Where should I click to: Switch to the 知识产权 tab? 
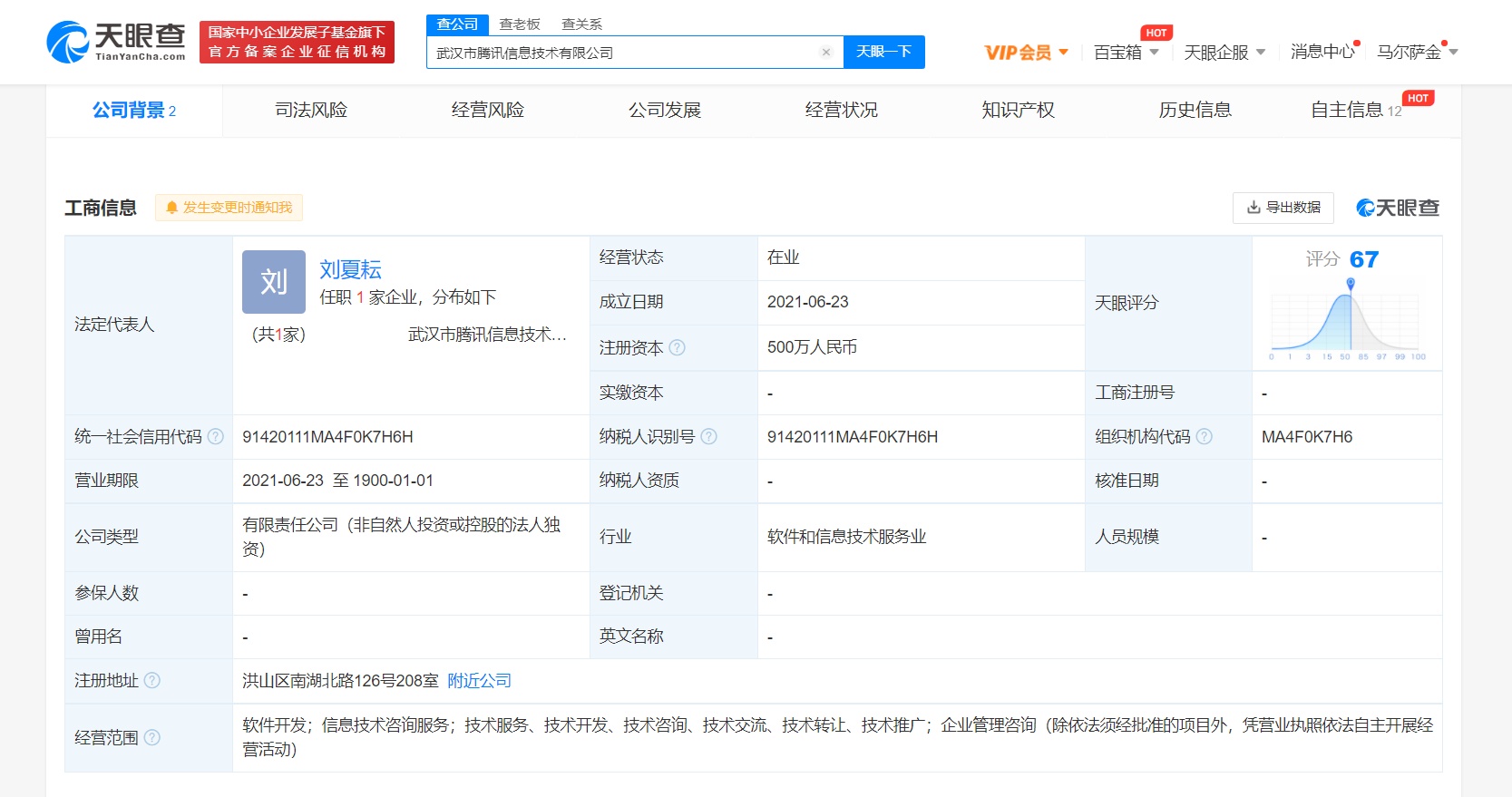[x=1018, y=111]
